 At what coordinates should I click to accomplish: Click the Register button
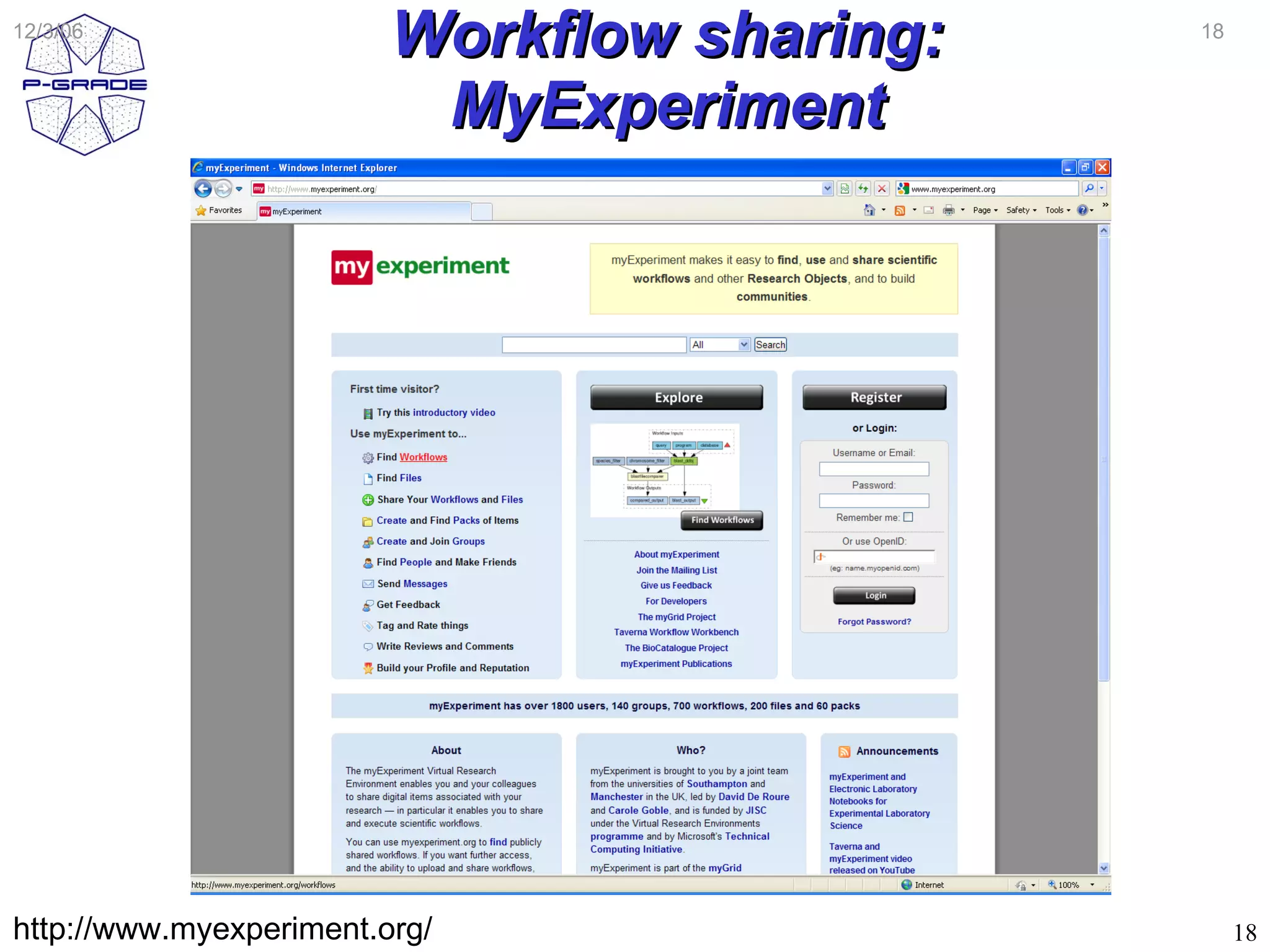[x=874, y=397]
